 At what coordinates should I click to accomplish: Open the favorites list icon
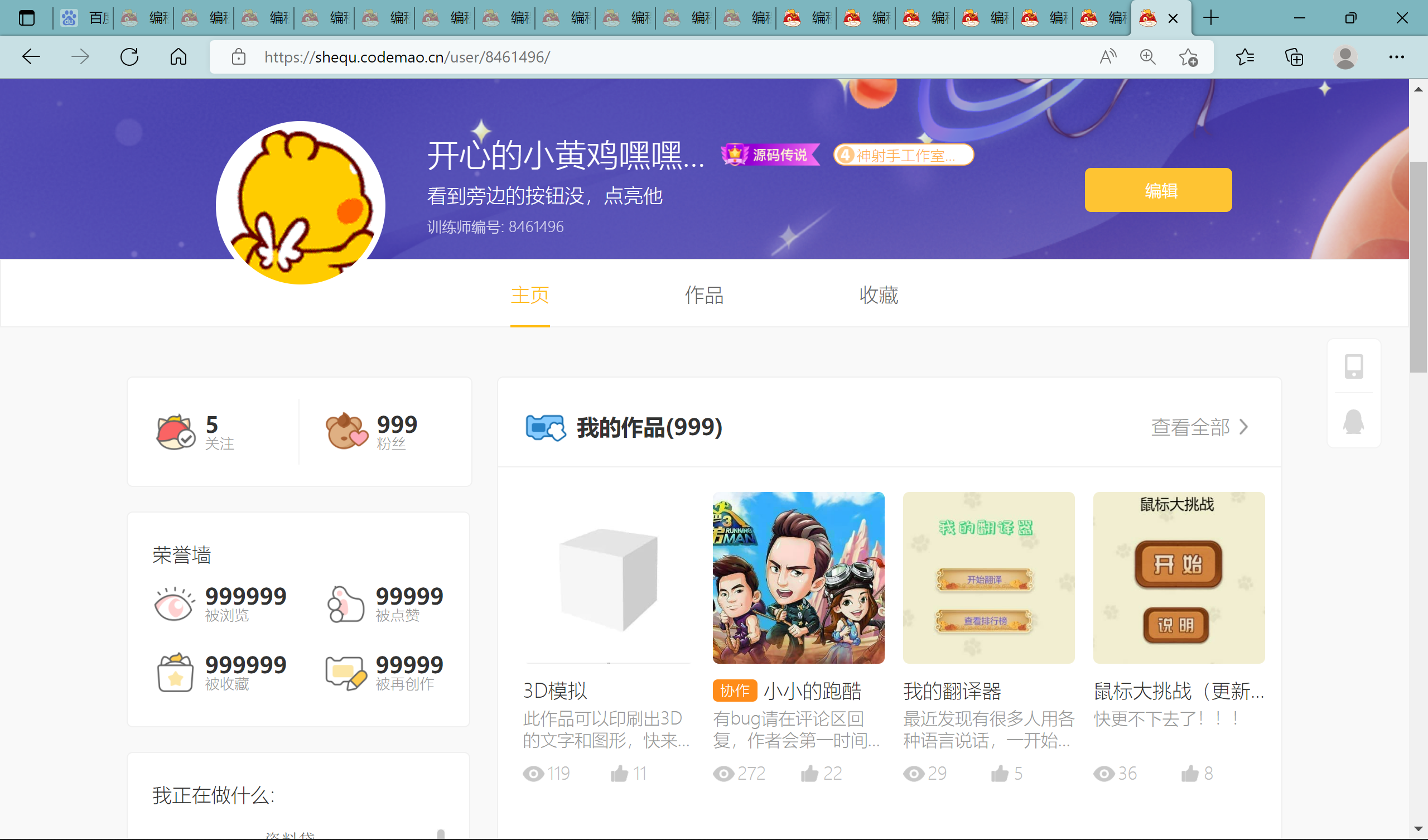point(1245,57)
